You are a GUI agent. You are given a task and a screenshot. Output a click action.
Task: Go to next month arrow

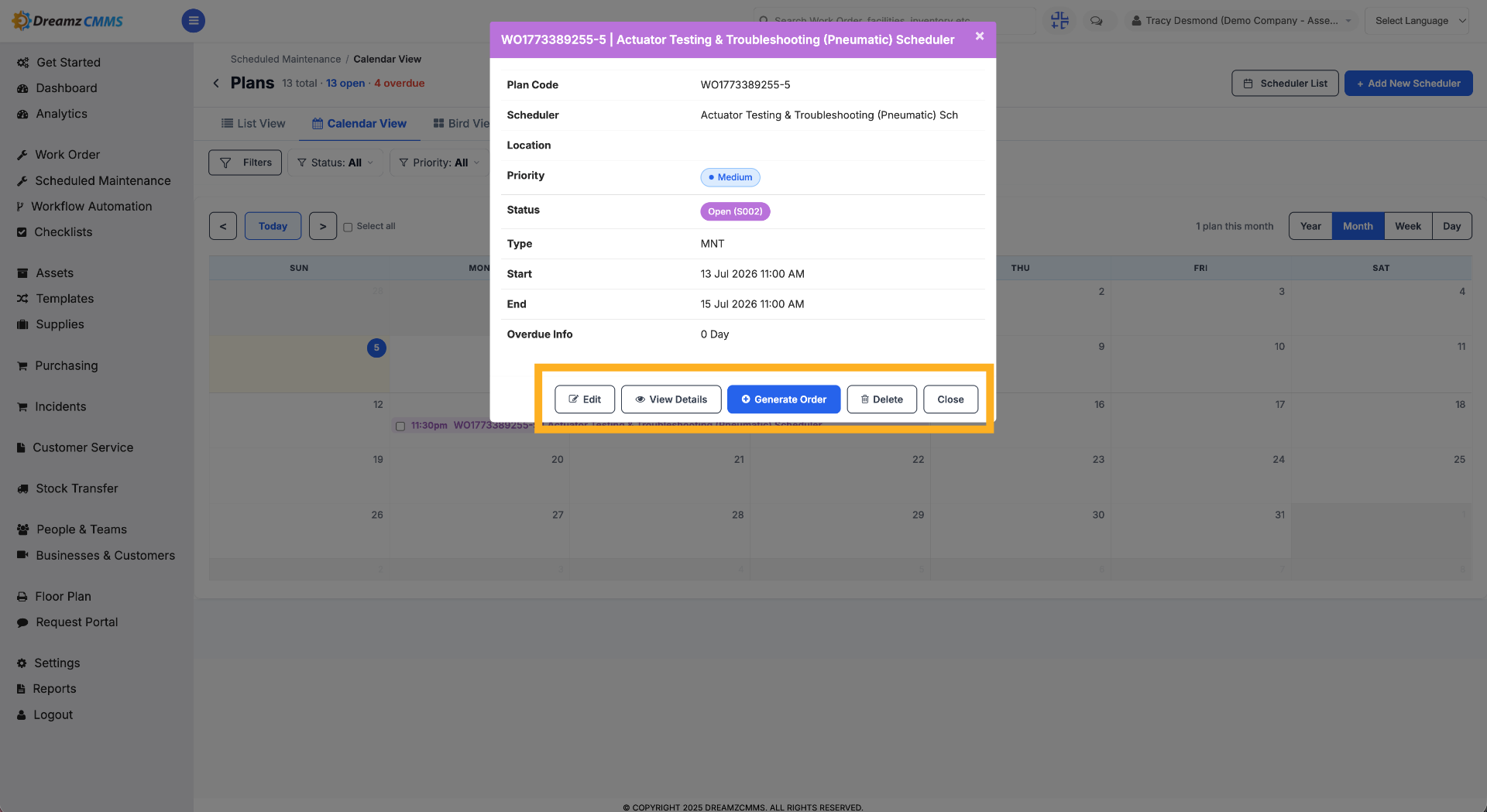coord(323,226)
